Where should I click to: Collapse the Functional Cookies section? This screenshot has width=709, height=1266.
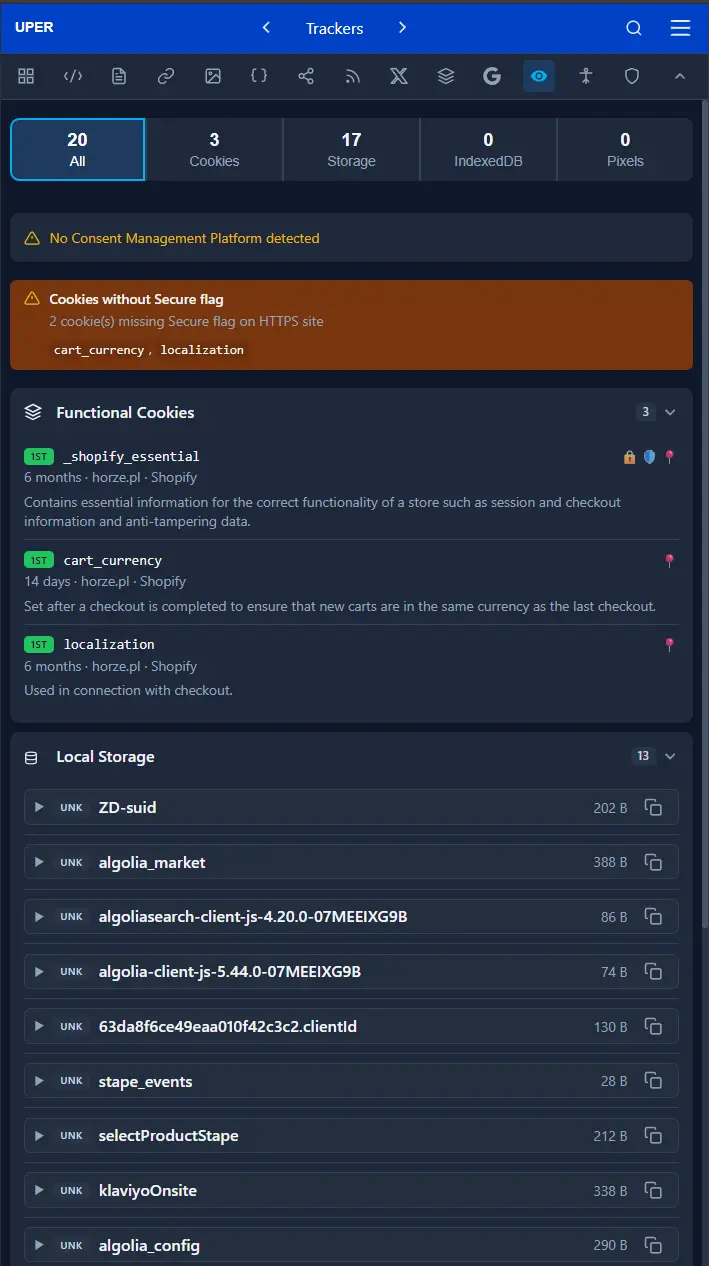coord(671,412)
